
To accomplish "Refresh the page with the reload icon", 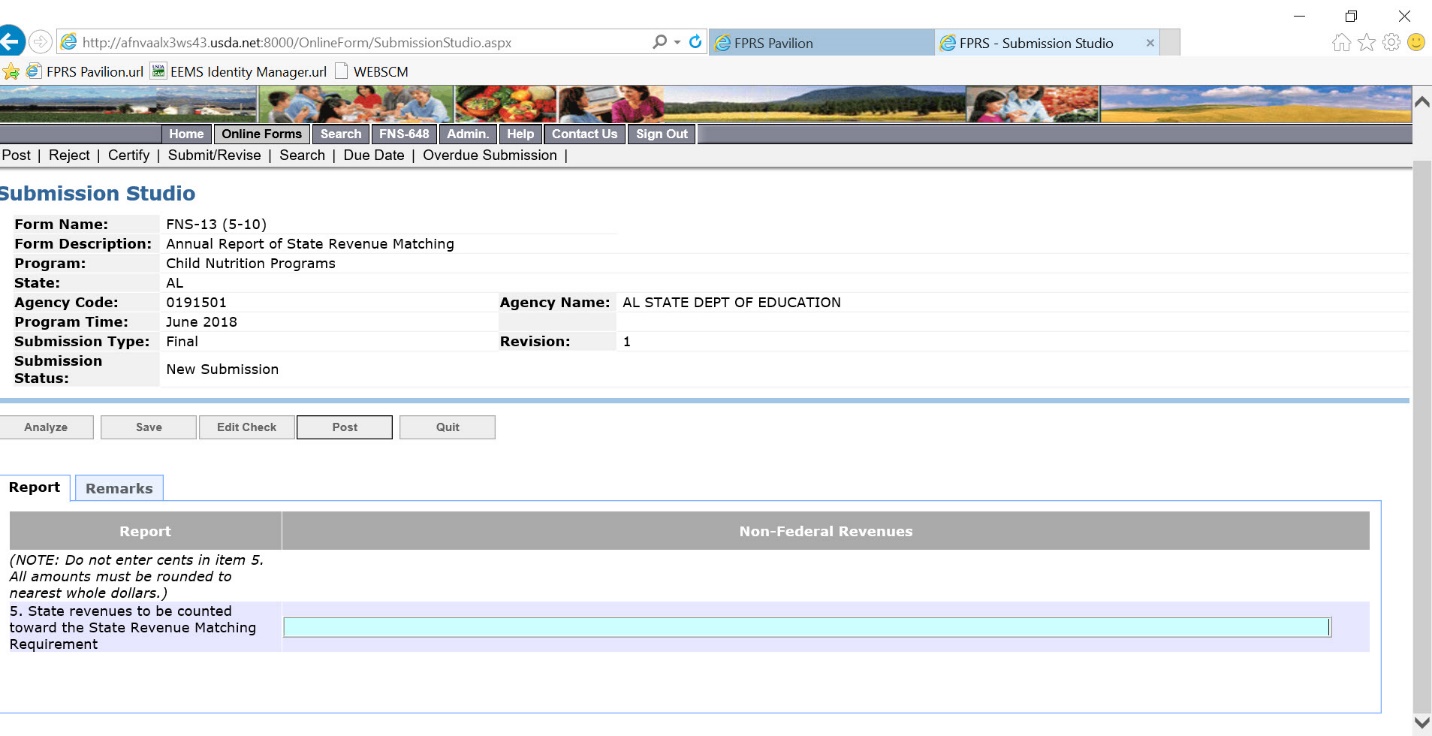I will click(696, 42).
